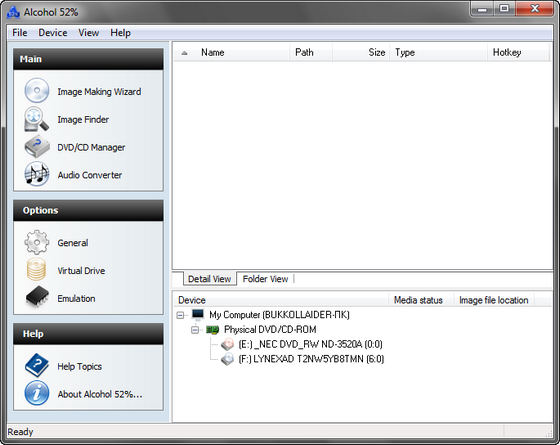This screenshot has height=445, width=560.
Task: Open Virtual Drive disc stack icon
Action: (36, 270)
